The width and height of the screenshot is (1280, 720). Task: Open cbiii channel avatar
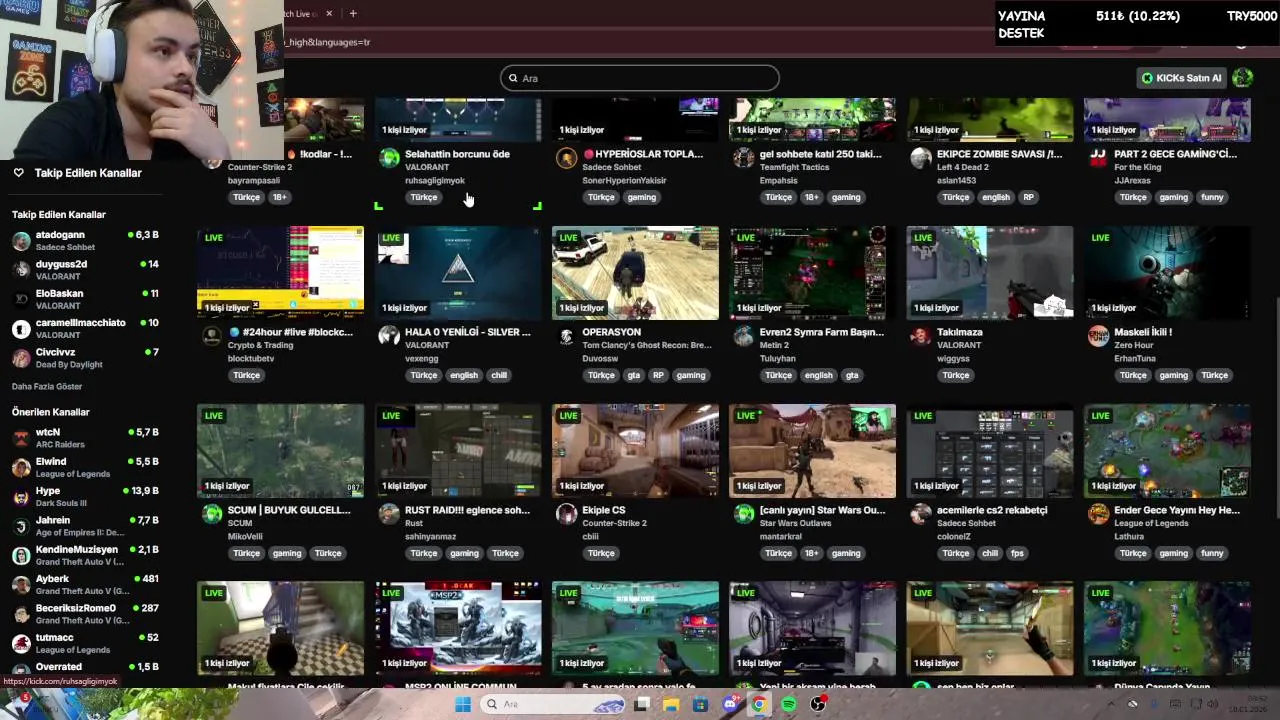pos(566,514)
